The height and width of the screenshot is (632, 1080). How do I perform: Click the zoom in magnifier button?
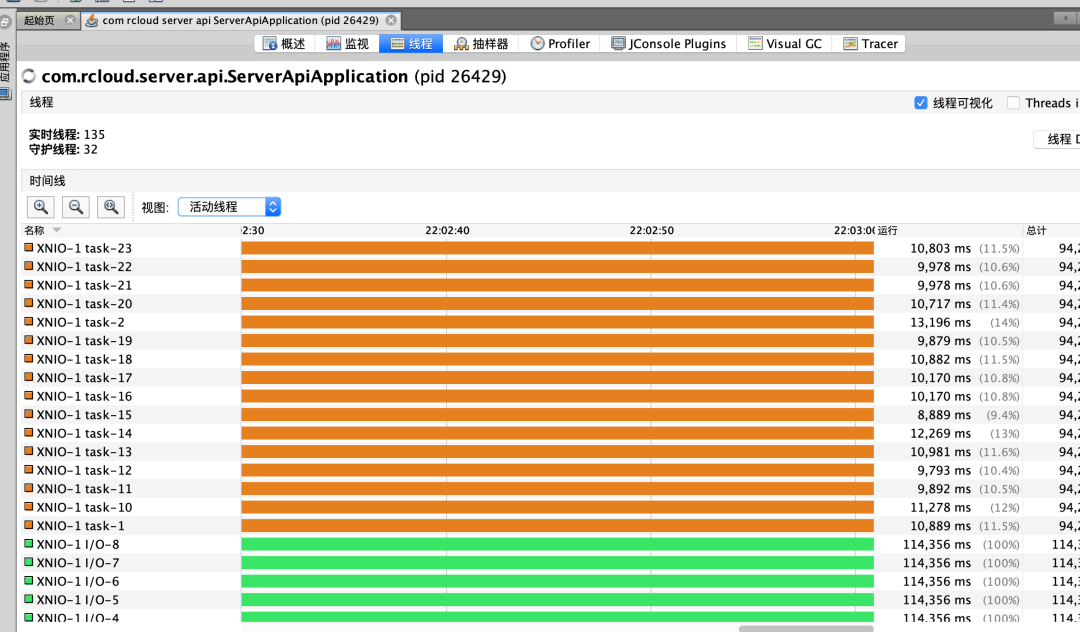[41, 207]
